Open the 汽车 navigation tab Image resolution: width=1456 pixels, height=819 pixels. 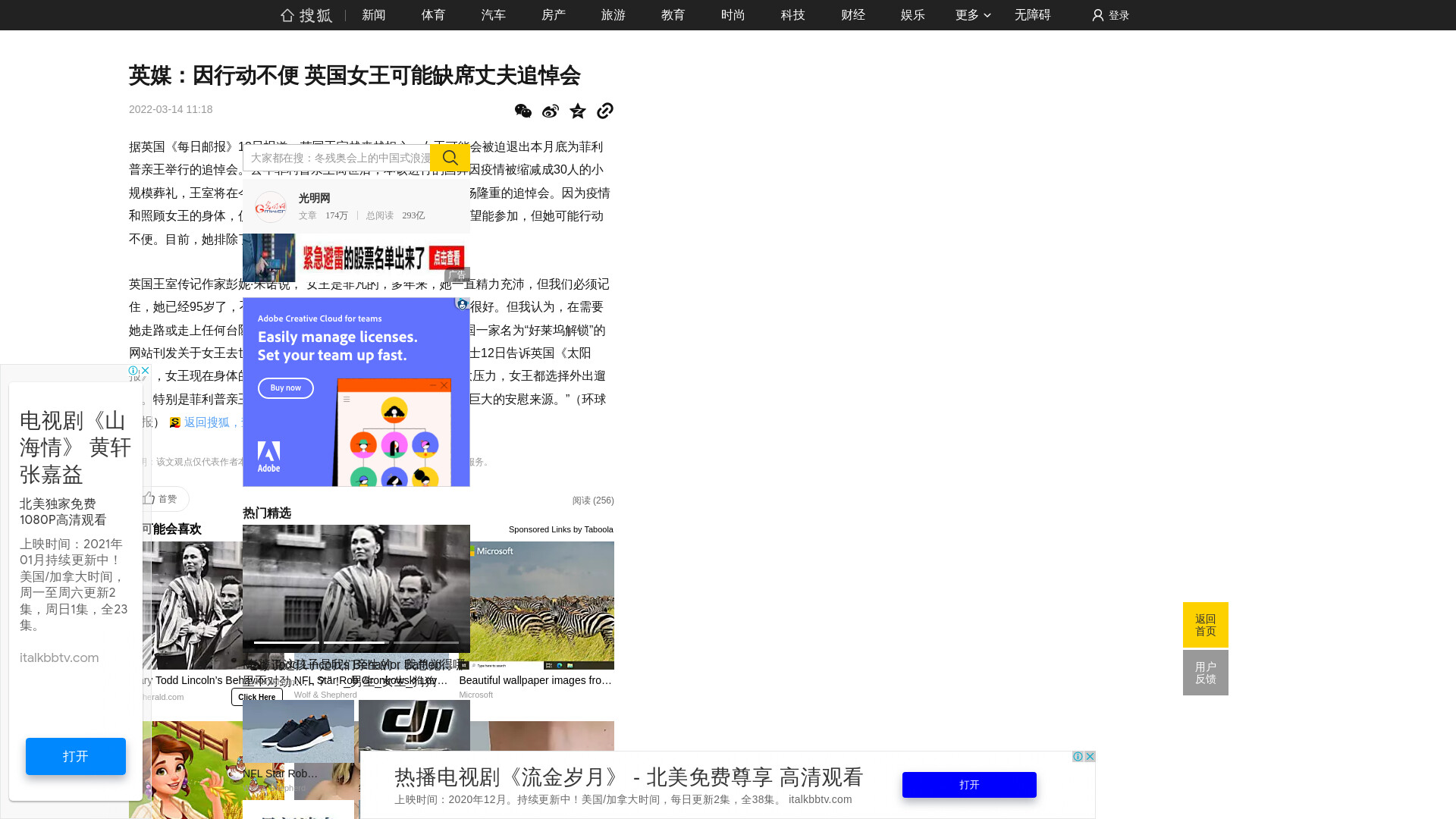[x=494, y=15]
